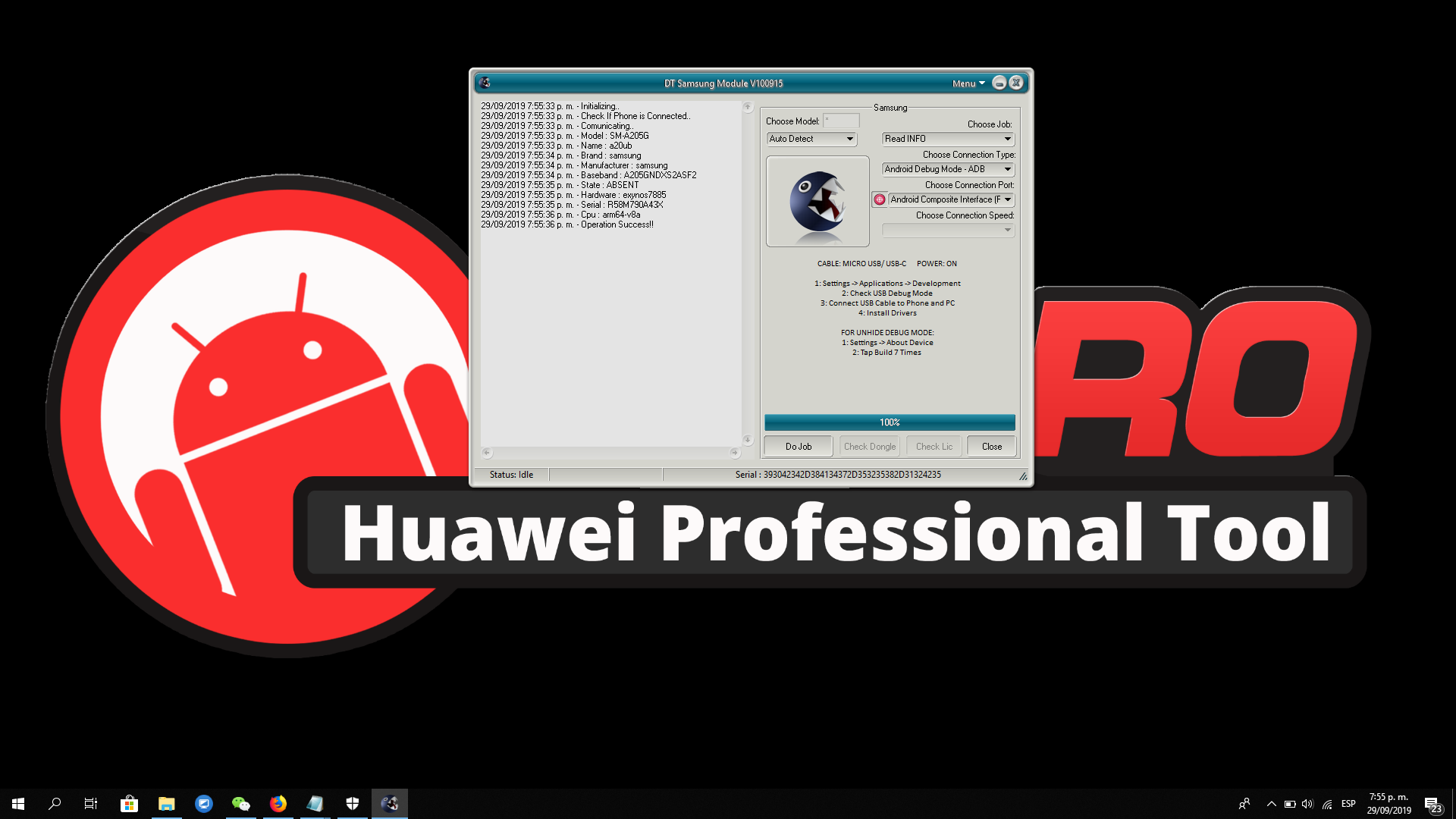The height and width of the screenshot is (819, 1456).
Task: Show hidden system tray icons
Action: point(1272,804)
